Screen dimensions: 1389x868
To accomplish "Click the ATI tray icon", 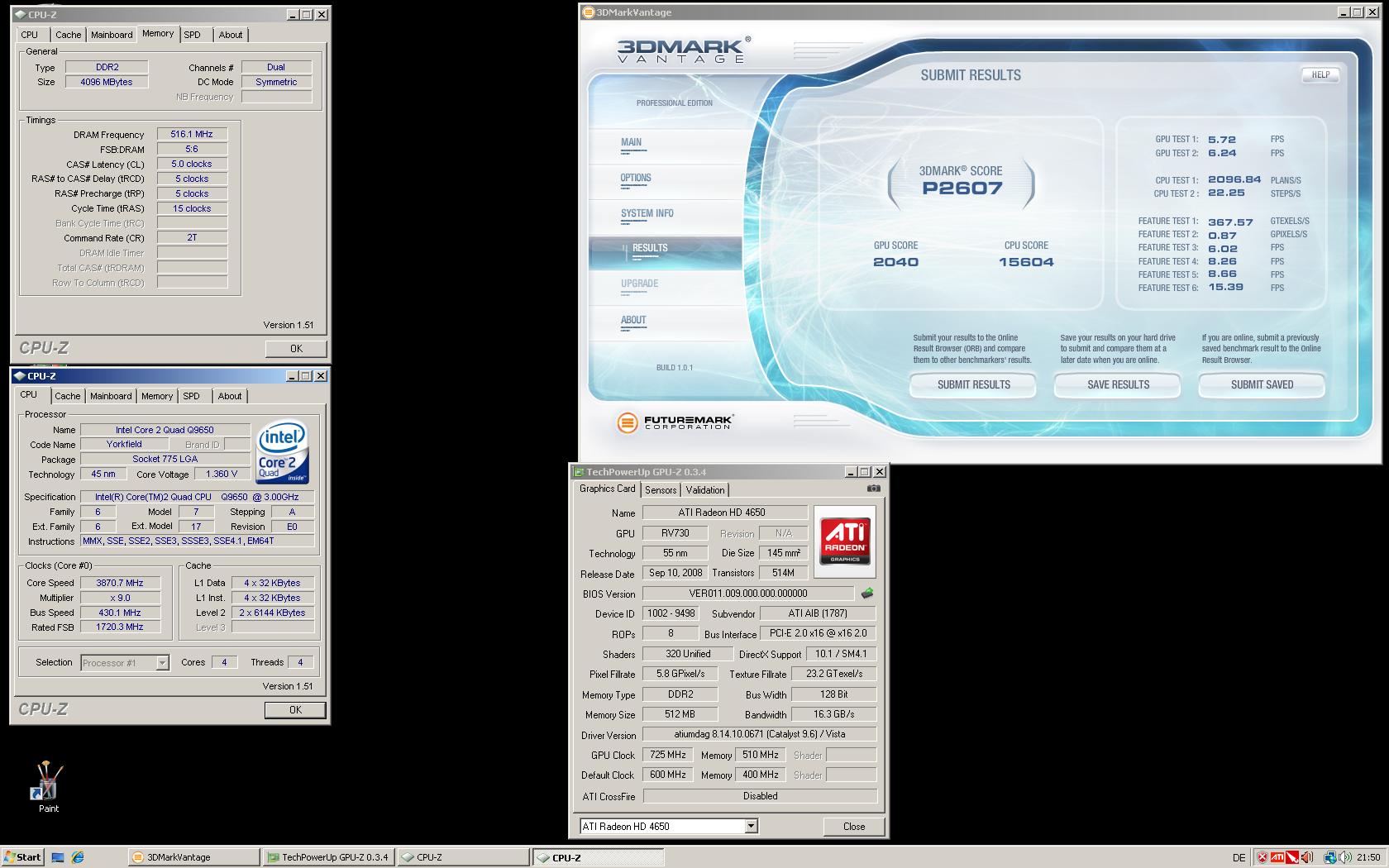I will point(1277,857).
